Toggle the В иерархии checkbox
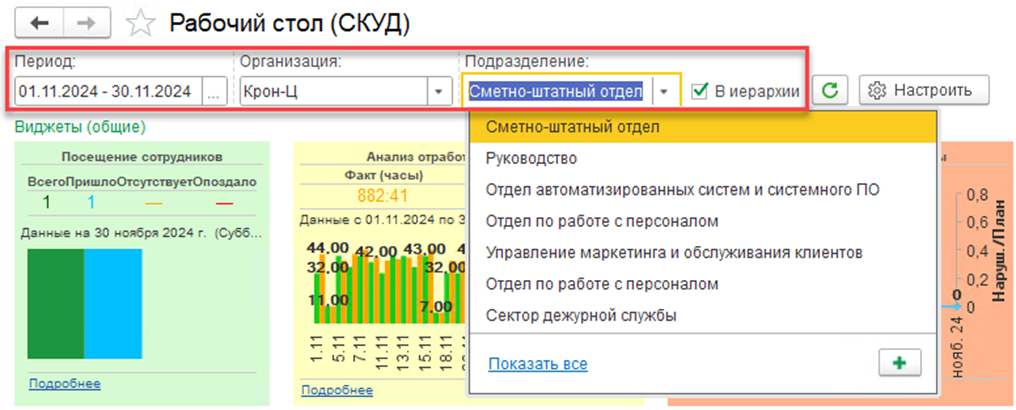1016x410 pixels. [x=701, y=91]
